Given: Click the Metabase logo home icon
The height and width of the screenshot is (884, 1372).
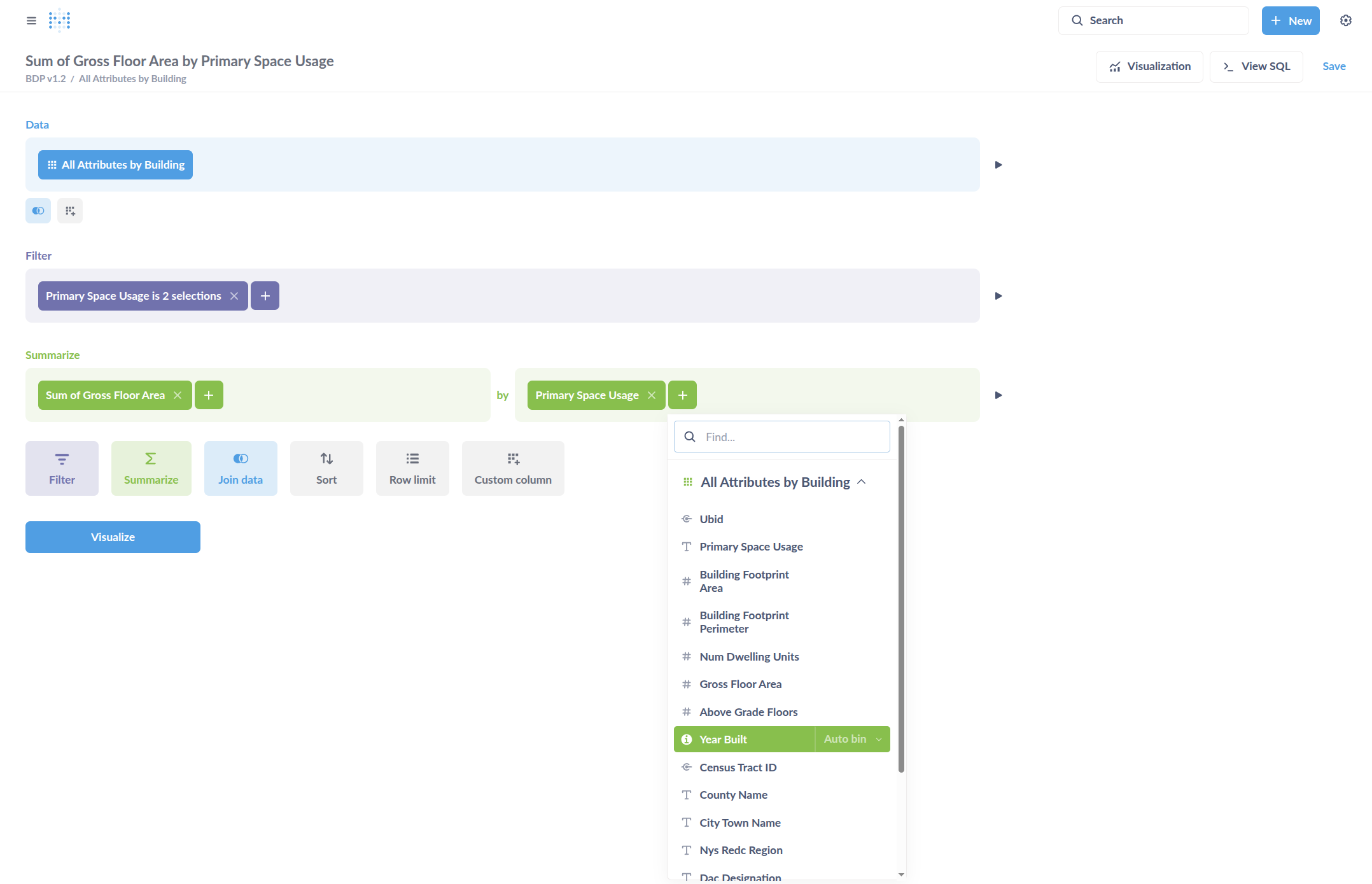Looking at the screenshot, I should point(59,20).
